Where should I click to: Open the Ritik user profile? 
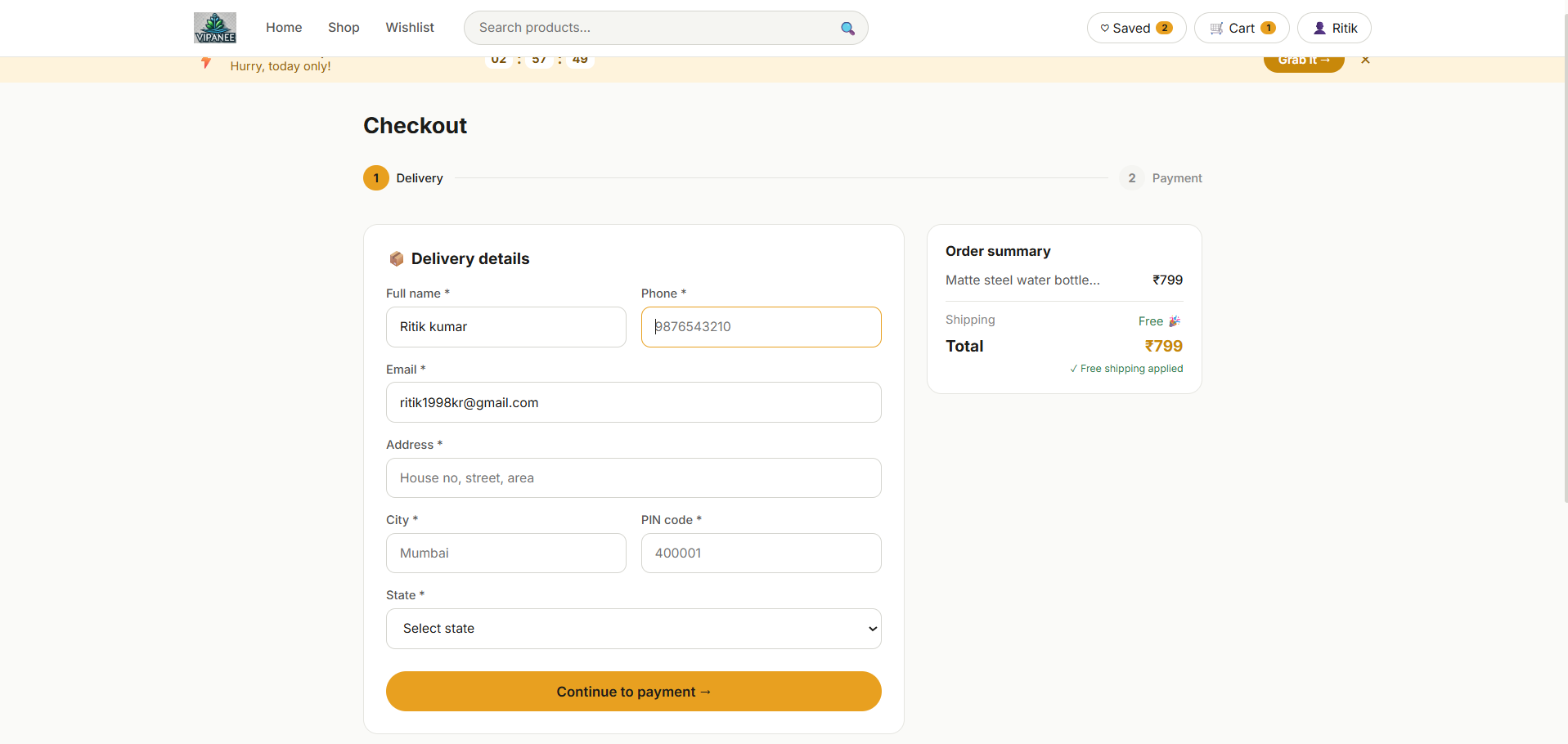1334,28
